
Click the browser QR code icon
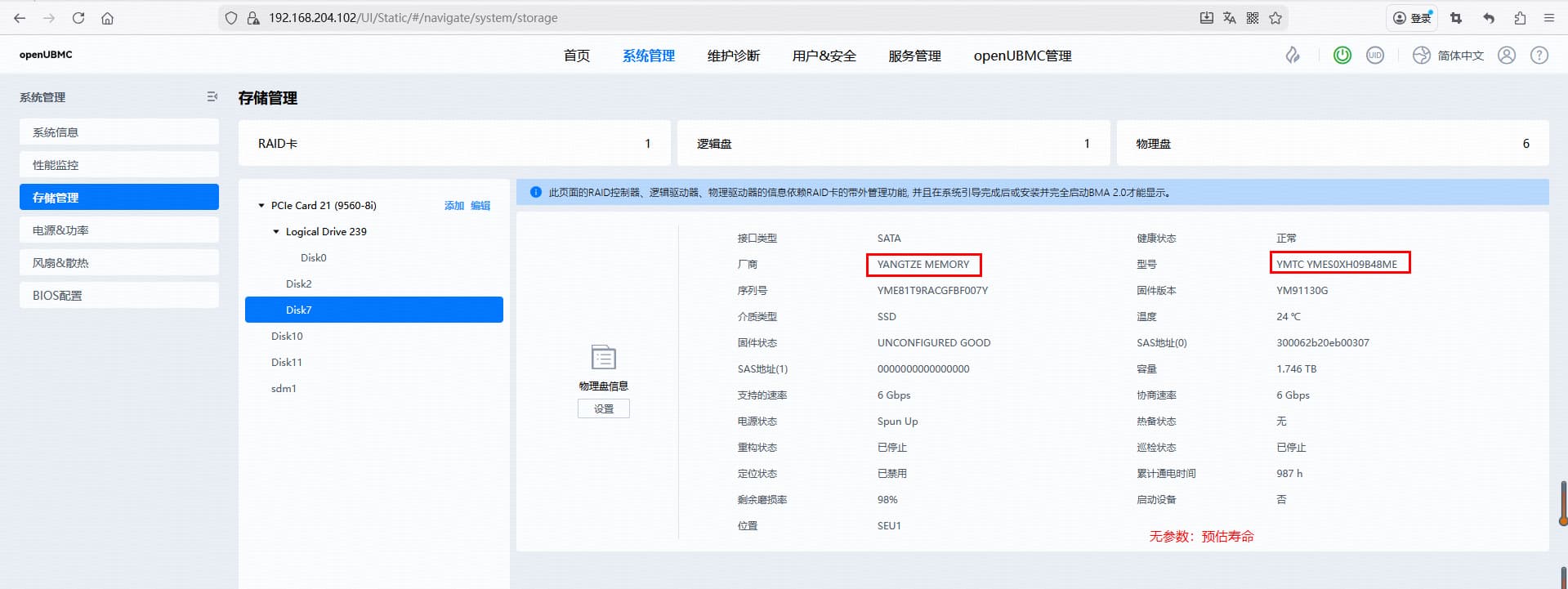click(x=1253, y=18)
